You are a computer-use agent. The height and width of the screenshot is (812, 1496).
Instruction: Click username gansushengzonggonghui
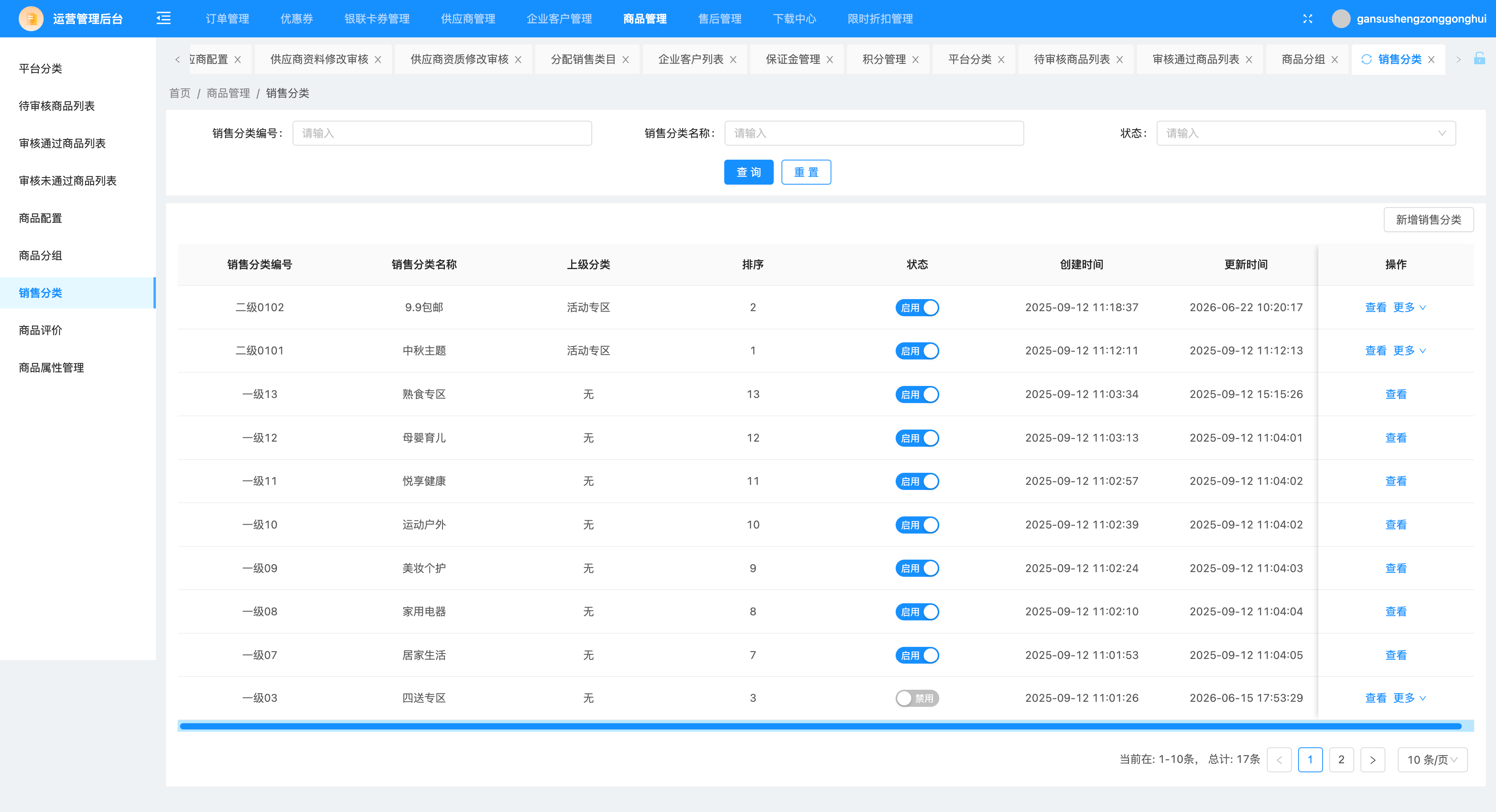(x=1421, y=19)
